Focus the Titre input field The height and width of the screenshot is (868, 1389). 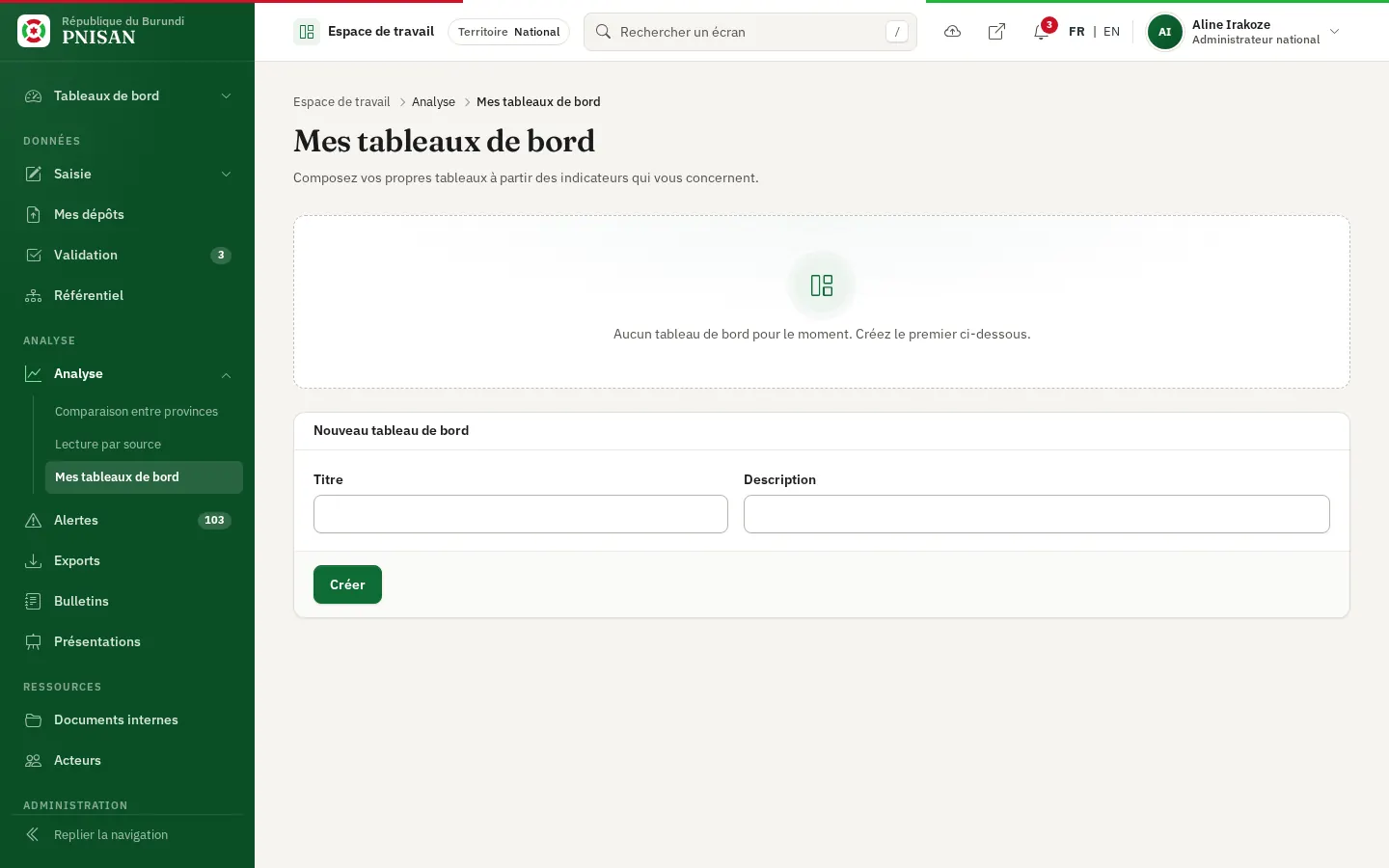click(x=521, y=514)
